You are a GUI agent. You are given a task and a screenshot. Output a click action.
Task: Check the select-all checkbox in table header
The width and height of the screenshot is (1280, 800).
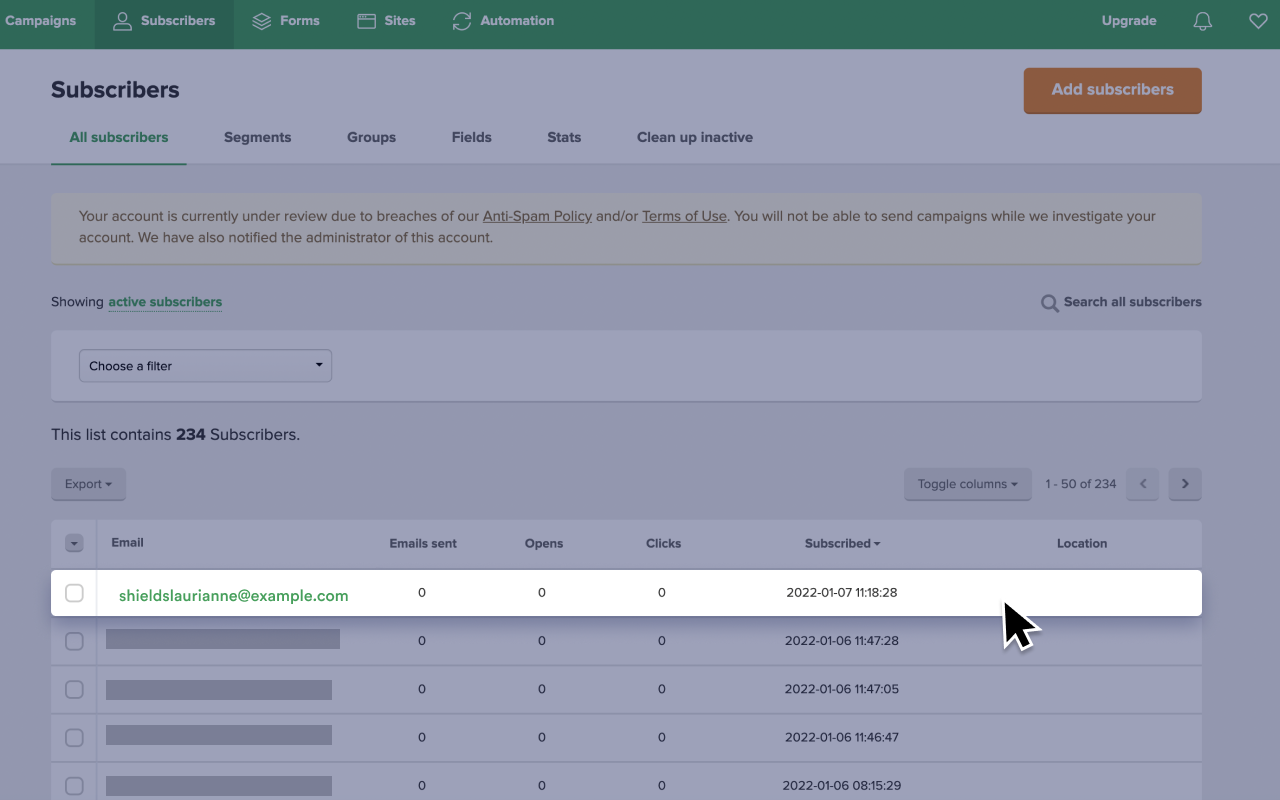point(74,543)
